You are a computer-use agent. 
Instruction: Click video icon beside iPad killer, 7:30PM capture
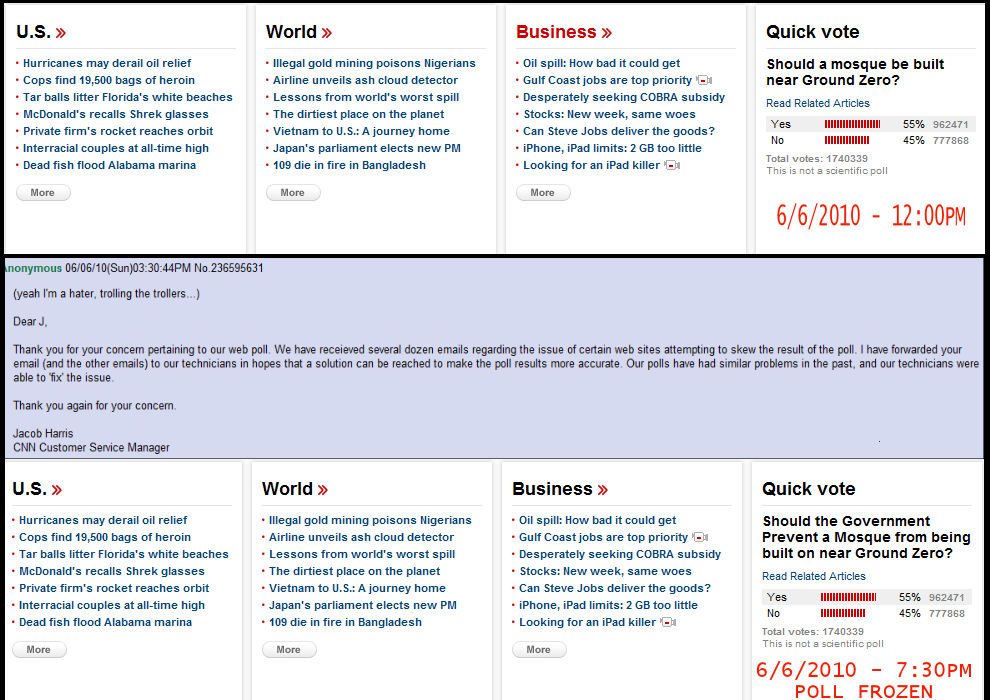click(x=668, y=622)
